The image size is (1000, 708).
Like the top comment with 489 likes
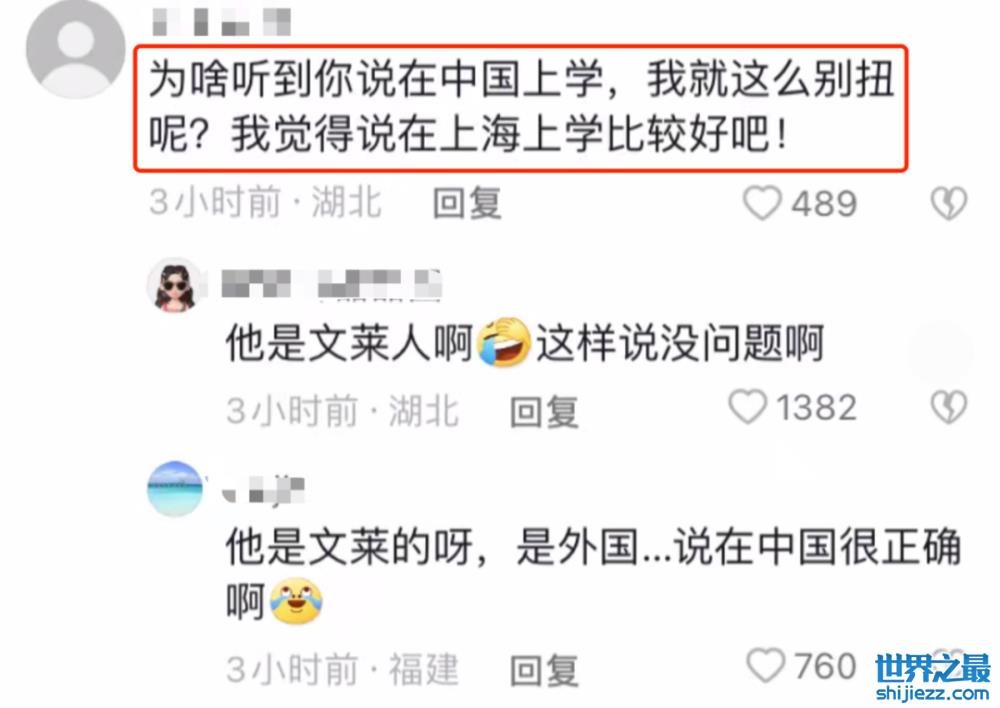tap(762, 203)
